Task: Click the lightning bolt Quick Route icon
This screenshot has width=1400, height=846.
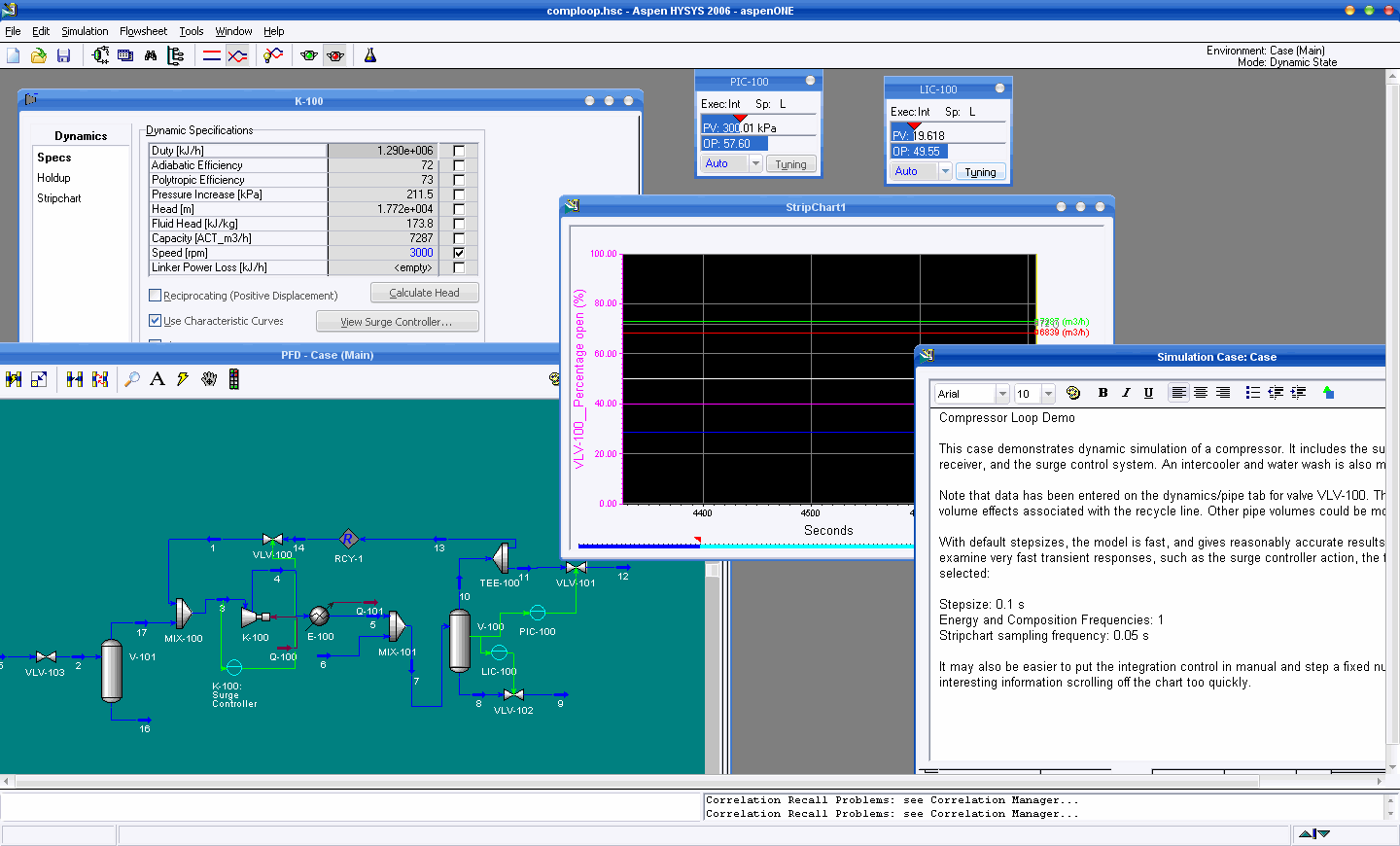Action: (x=183, y=379)
